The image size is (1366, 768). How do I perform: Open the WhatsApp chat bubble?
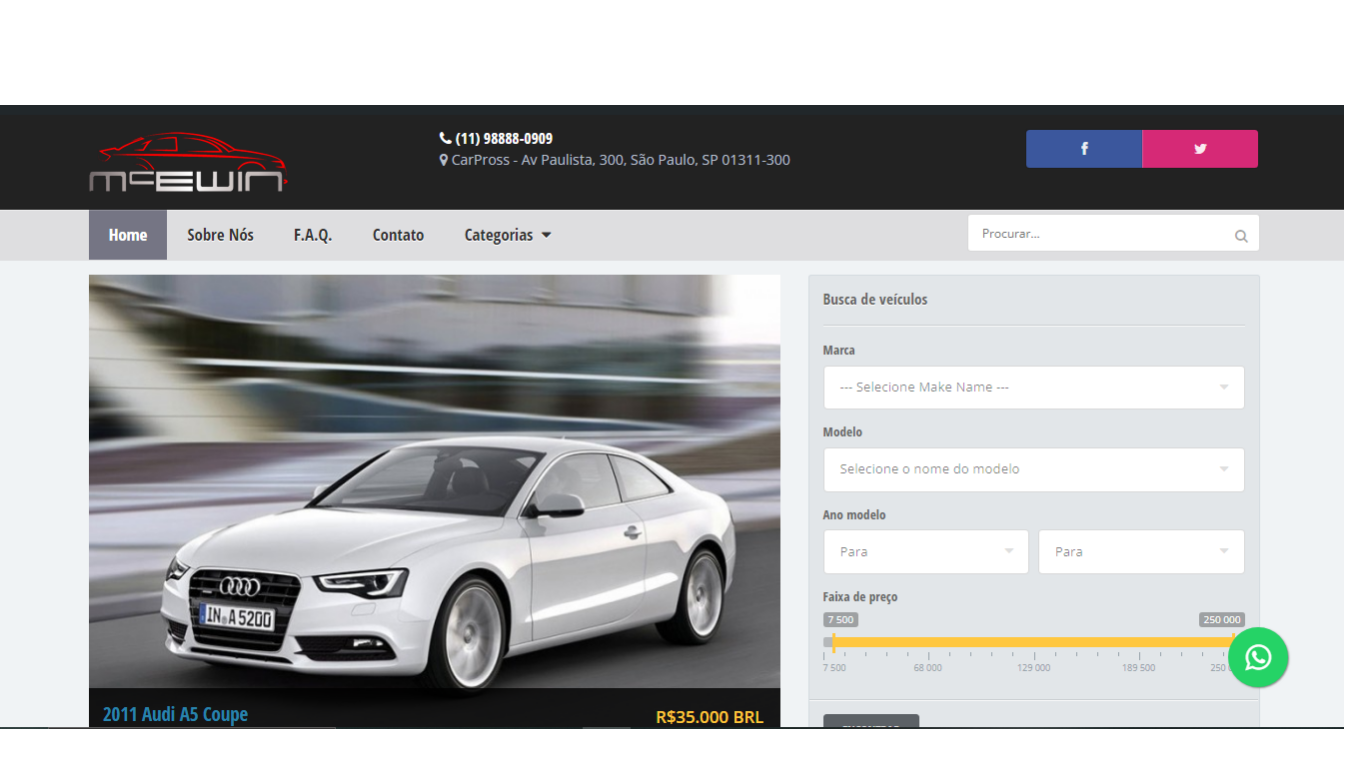click(1258, 657)
